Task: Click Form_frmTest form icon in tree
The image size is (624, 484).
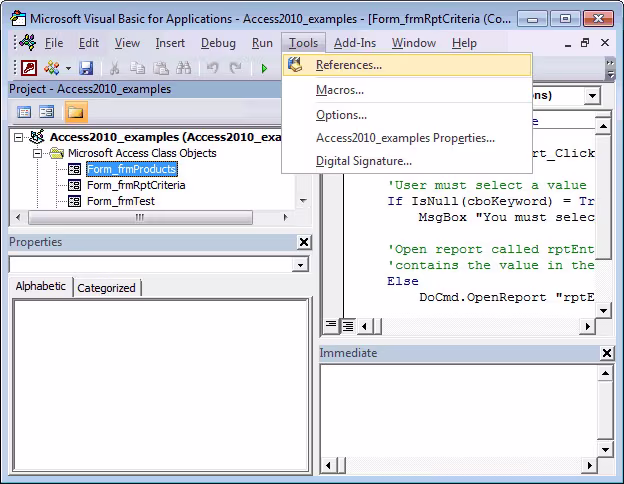Action: point(74,201)
